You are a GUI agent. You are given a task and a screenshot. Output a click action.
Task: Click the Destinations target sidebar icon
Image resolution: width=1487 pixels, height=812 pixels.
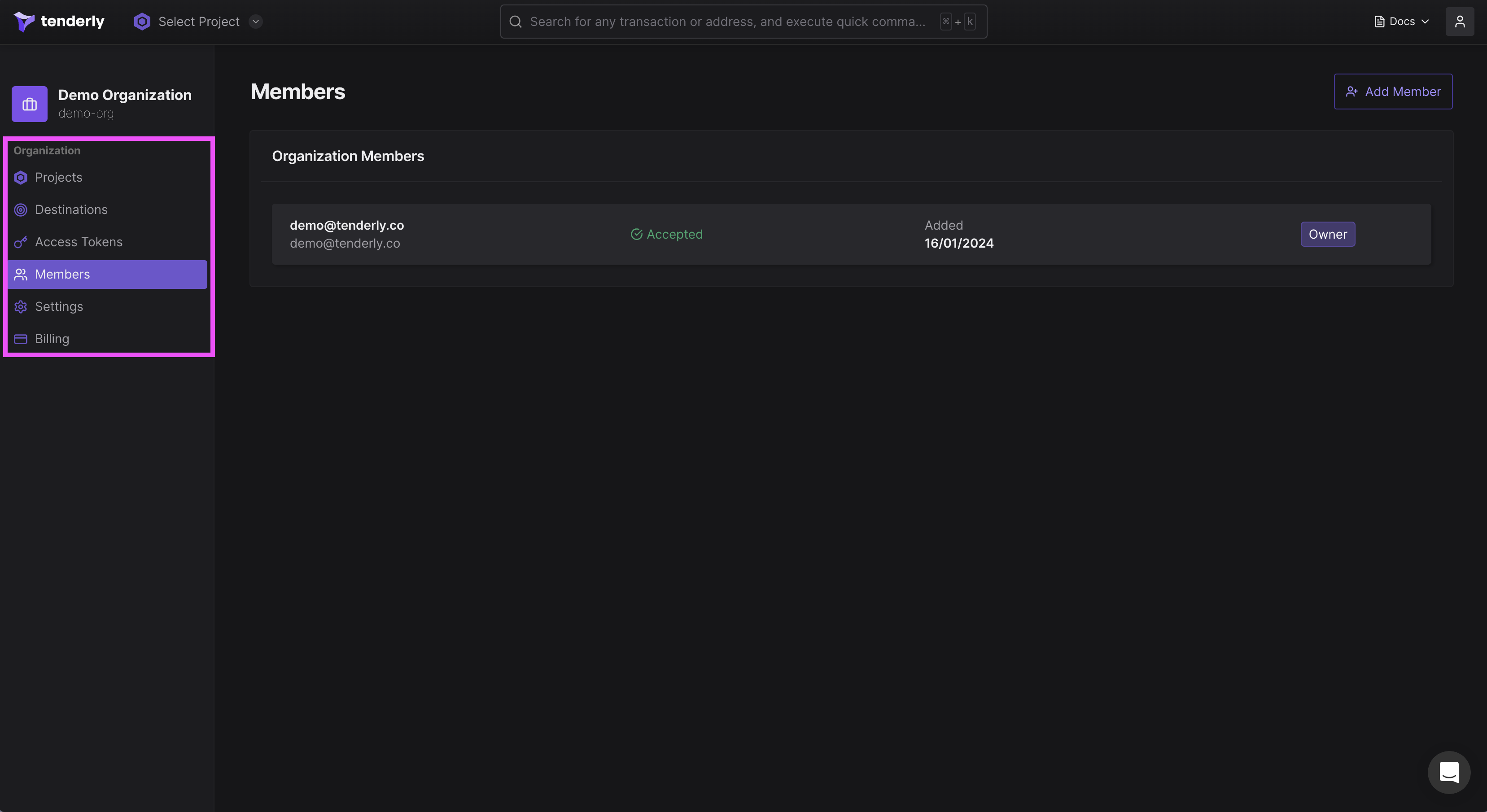[x=21, y=210]
